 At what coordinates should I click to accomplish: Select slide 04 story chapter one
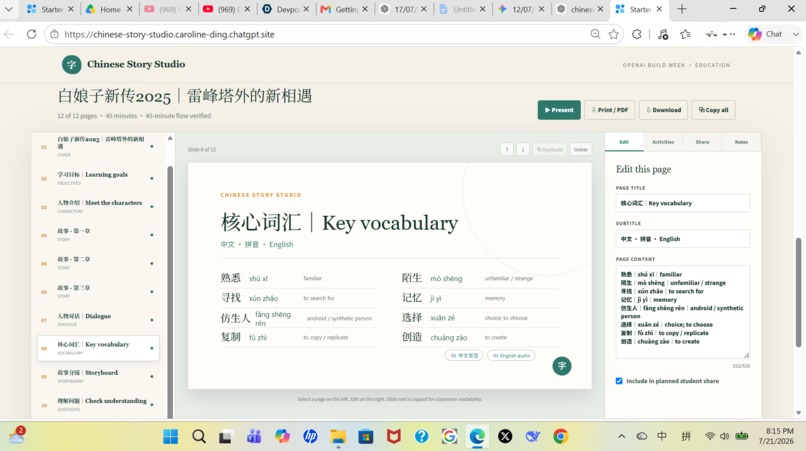[98, 235]
